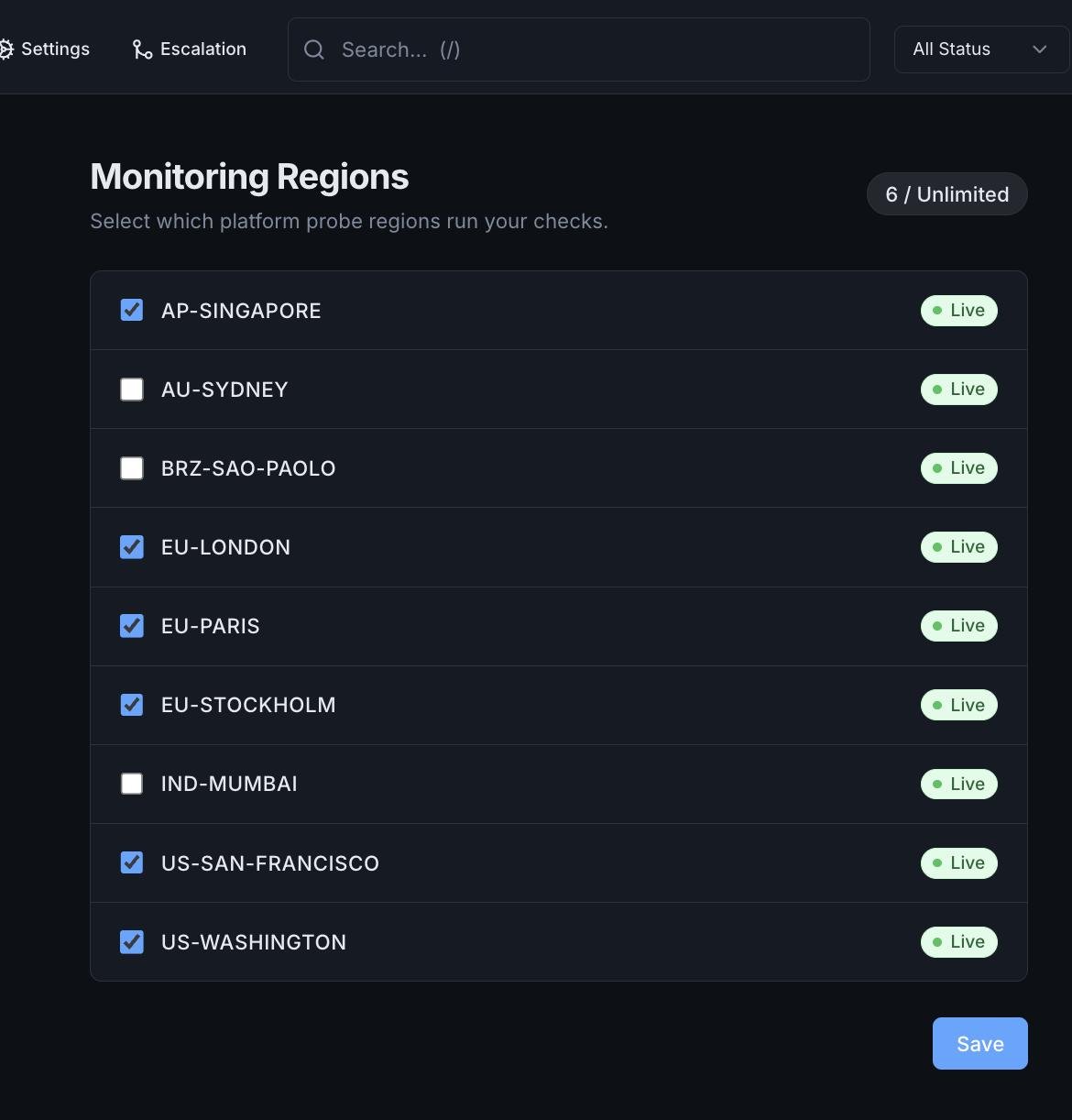
Task: Click the Settings gear icon
Action: 6,49
